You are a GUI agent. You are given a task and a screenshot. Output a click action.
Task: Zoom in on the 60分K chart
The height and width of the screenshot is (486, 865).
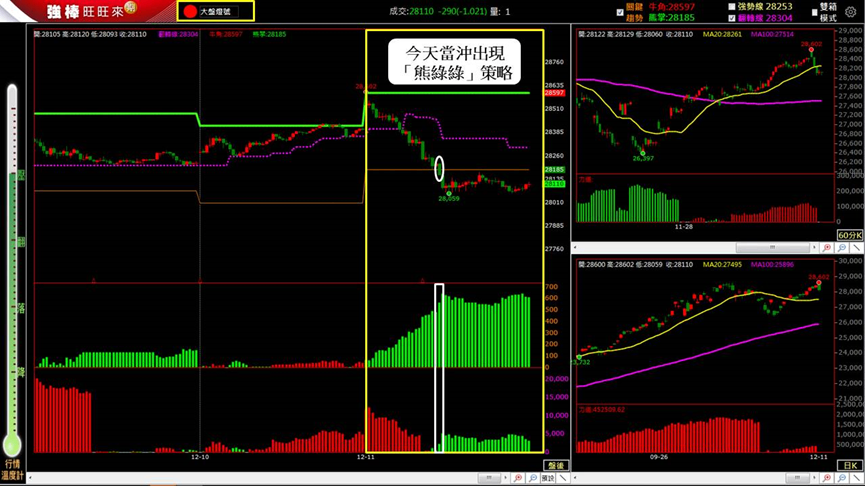[826, 248]
